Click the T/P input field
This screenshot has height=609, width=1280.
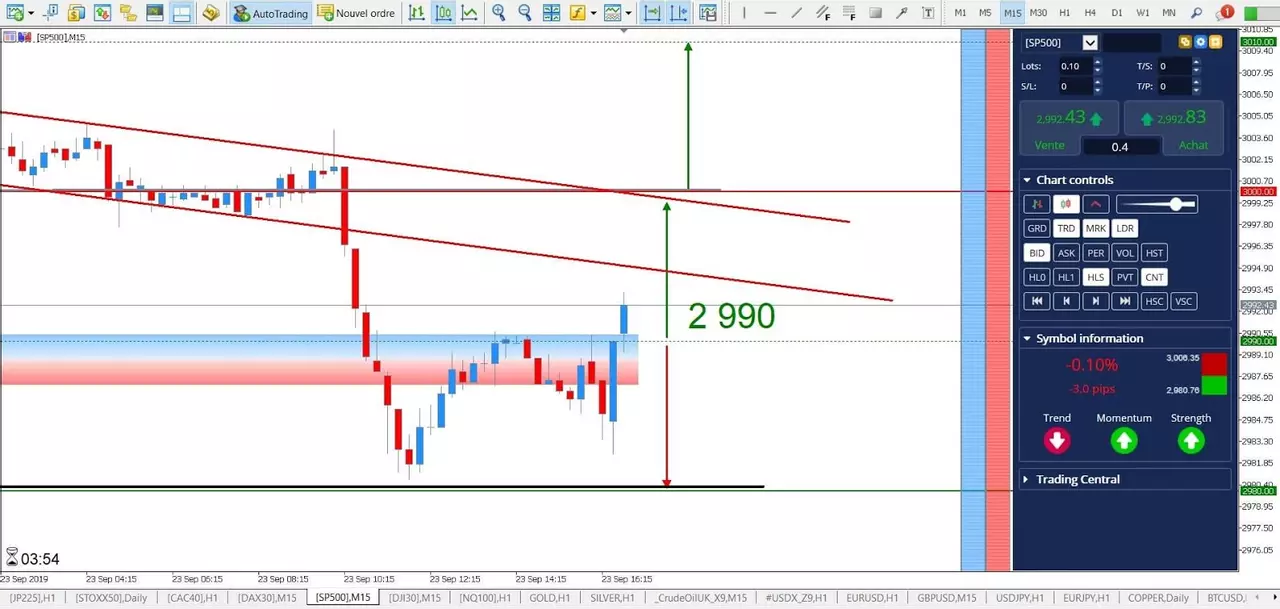tap(1174, 86)
